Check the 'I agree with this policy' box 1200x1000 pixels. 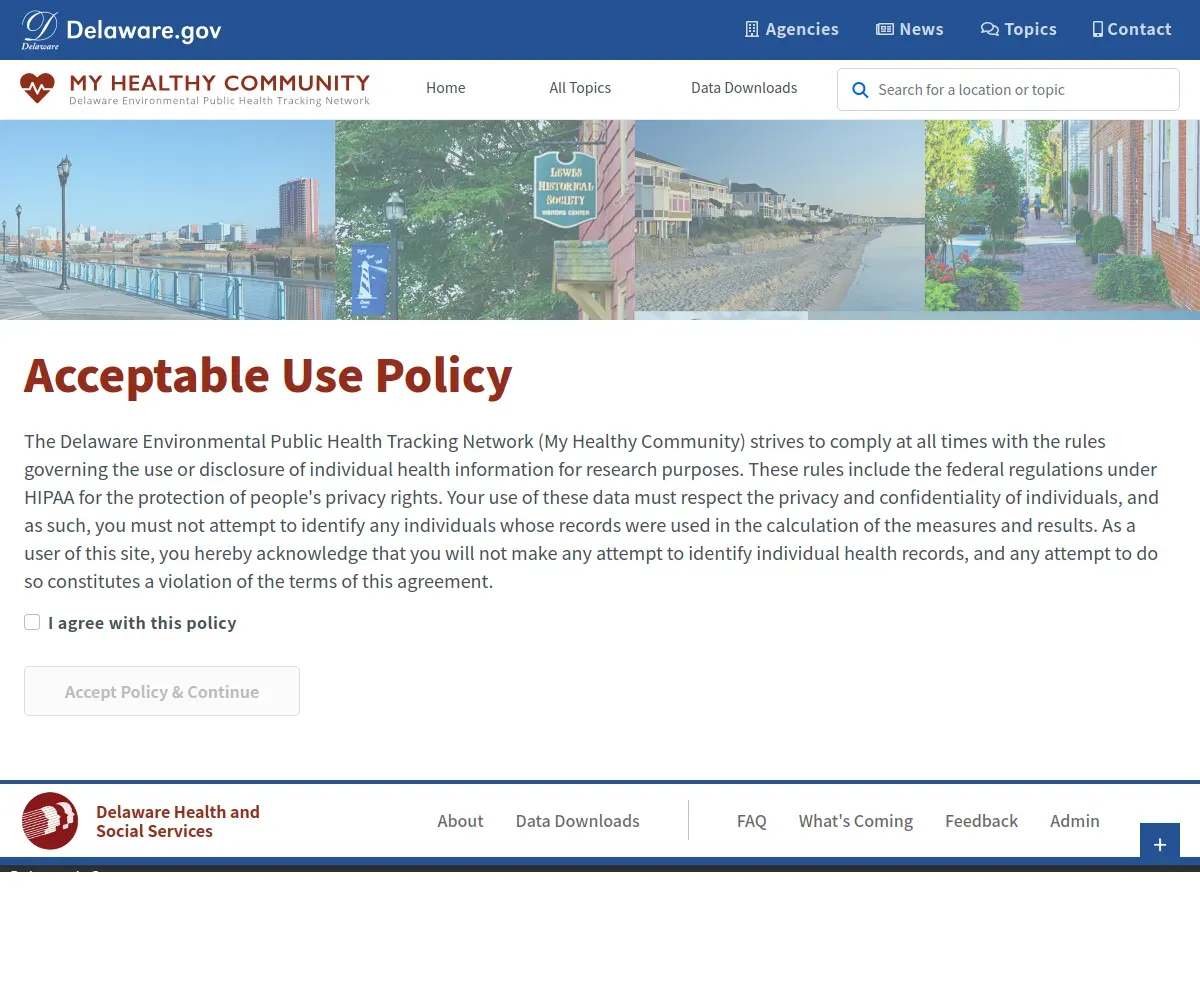coord(32,622)
